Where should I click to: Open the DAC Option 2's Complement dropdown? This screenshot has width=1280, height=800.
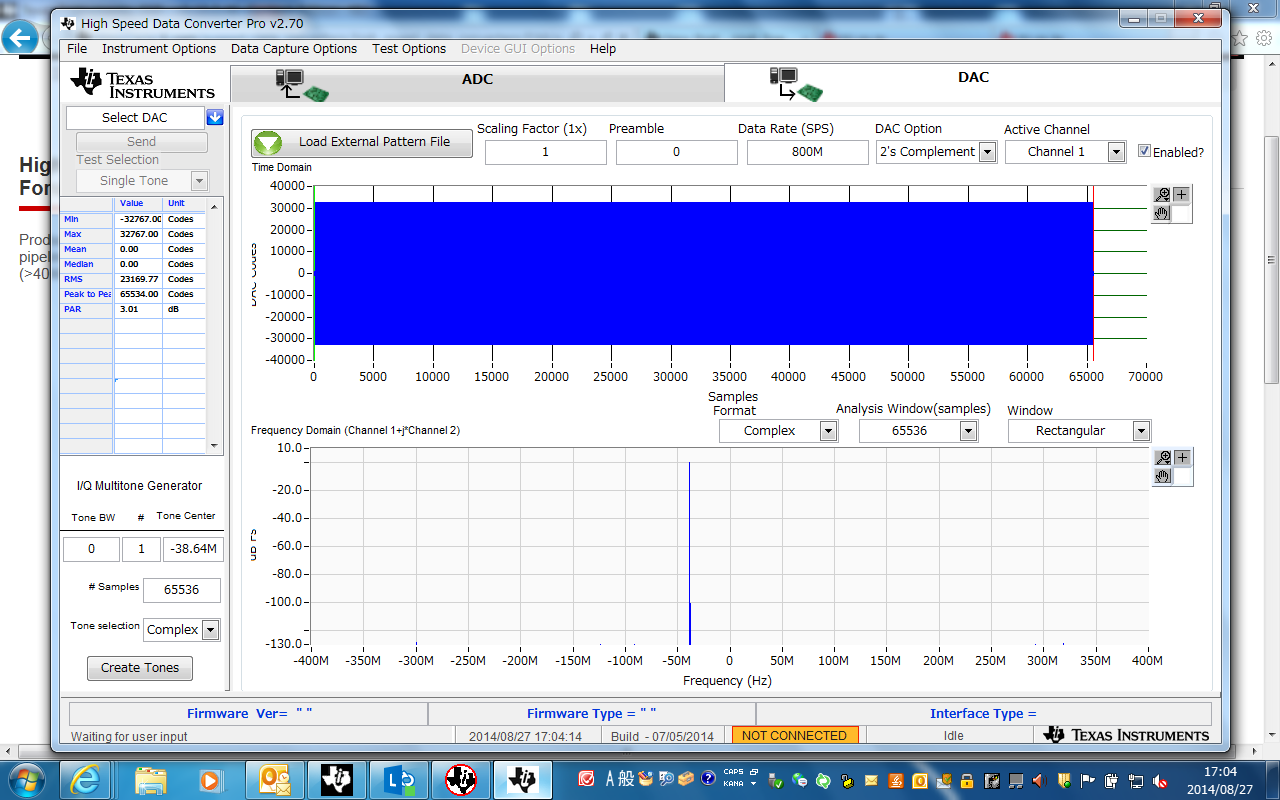pos(987,152)
